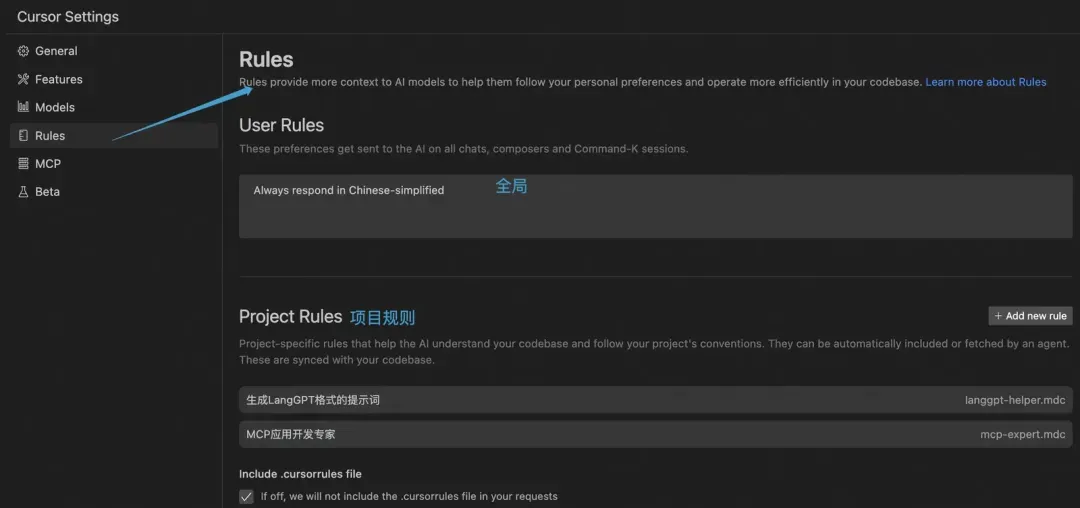Click the book icon beside Rules
This screenshot has width=1080, height=508.
23,136
